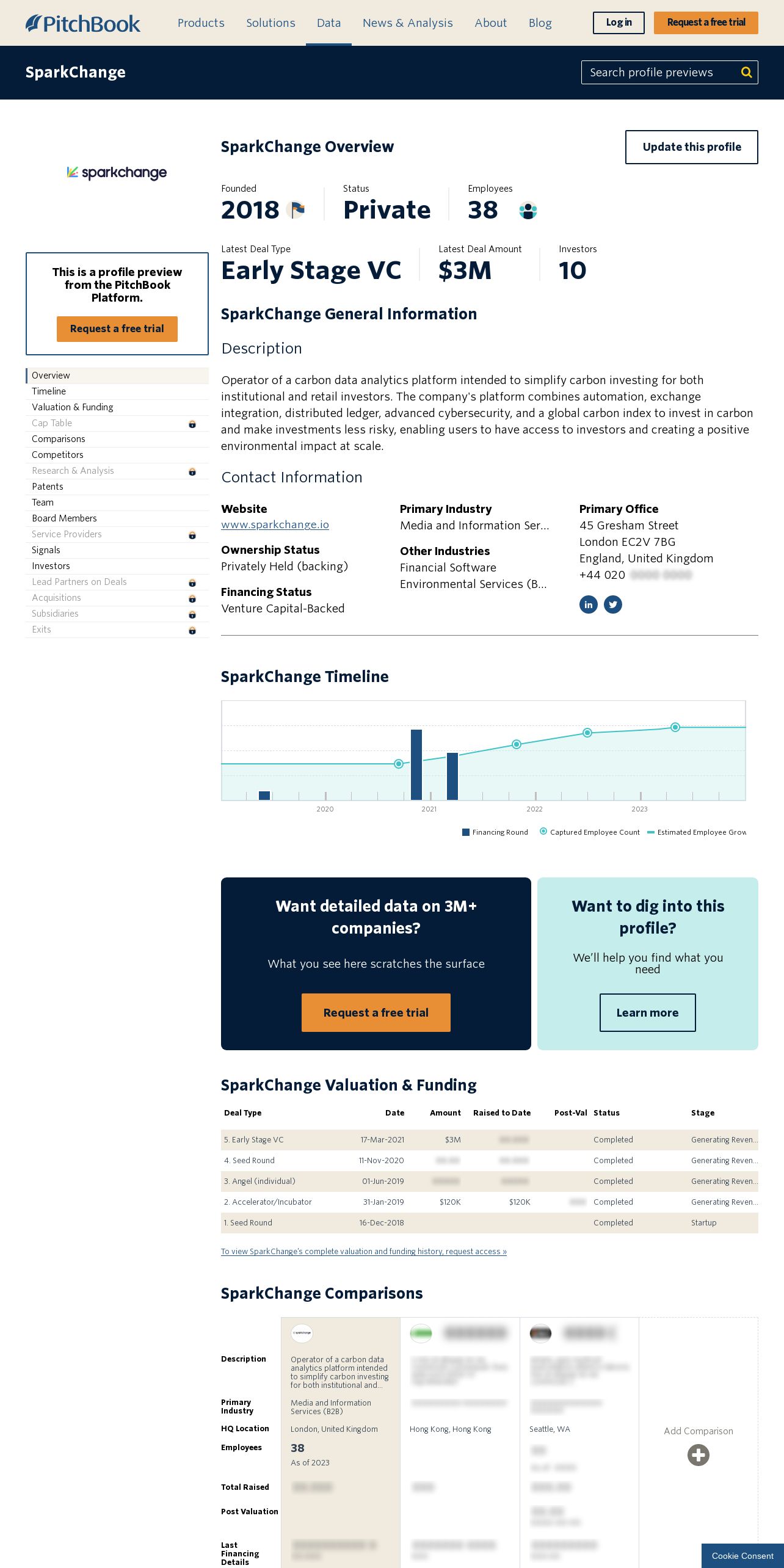Select Signals in sidebar
Screen dimensions: 784x1568
coord(117,550)
